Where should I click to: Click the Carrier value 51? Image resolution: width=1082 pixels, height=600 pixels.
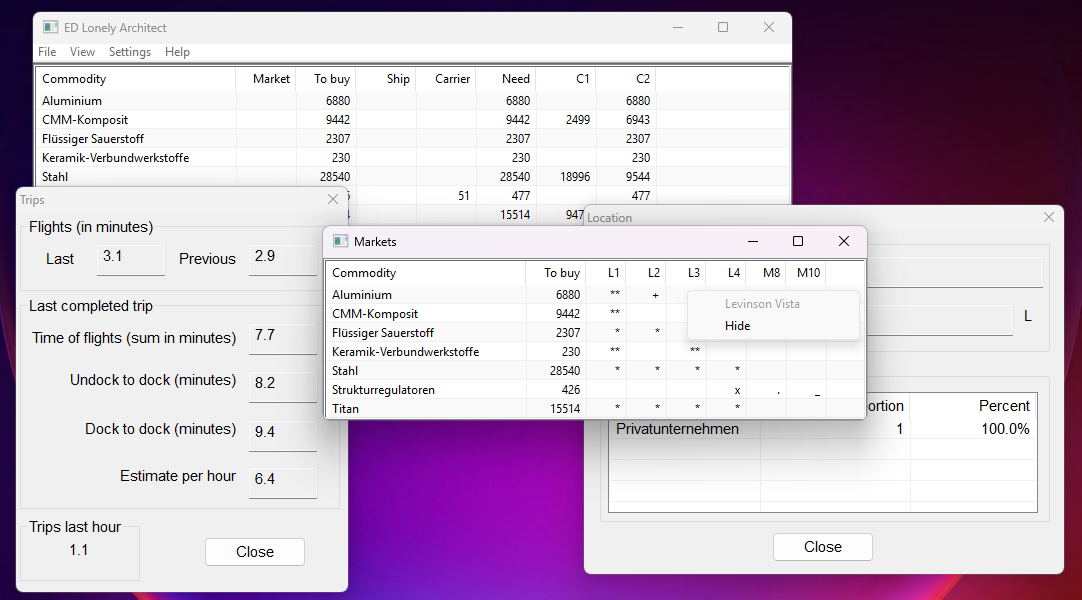(x=464, y=196)
